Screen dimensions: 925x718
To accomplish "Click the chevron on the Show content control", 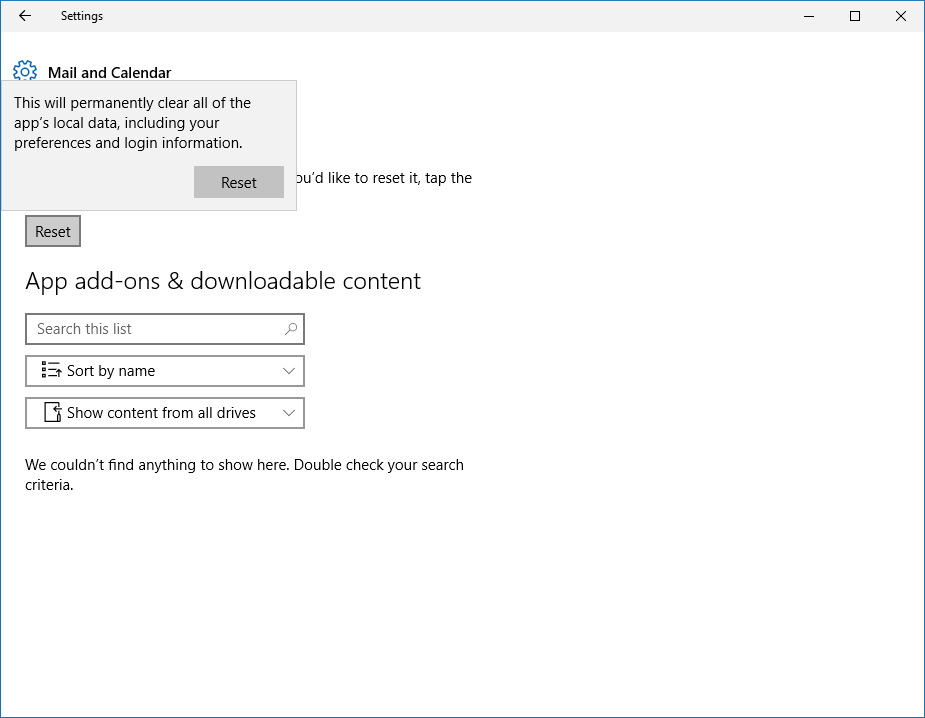I will click(291, 412).
